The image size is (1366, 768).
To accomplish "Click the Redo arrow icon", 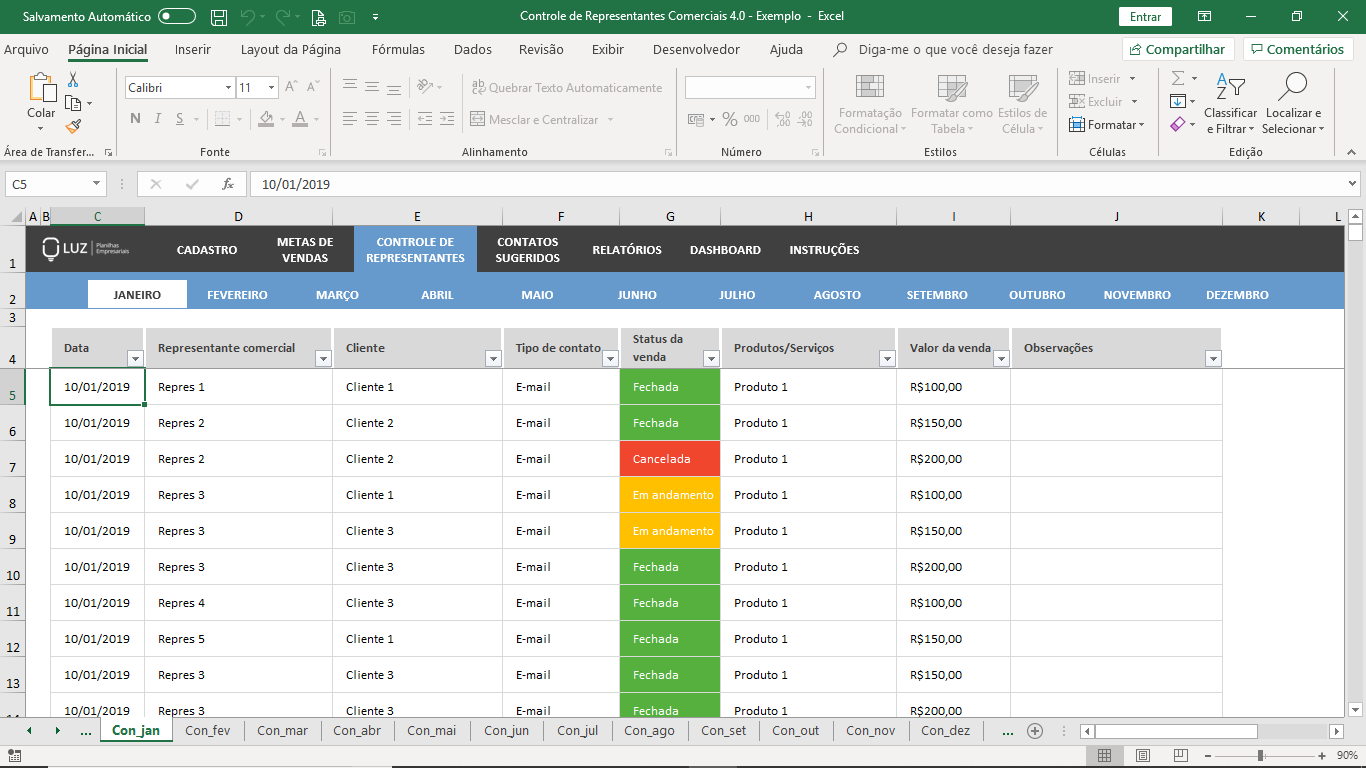I will (283, 17).
